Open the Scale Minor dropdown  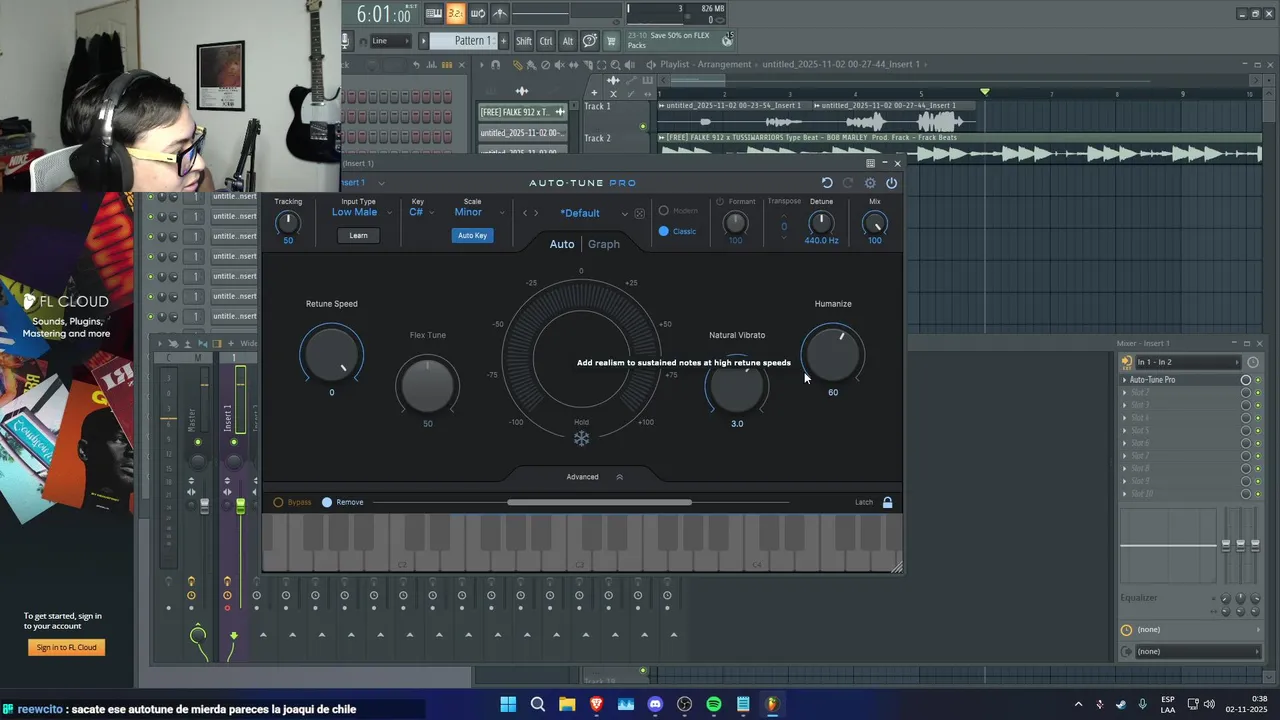pos(480,212)
